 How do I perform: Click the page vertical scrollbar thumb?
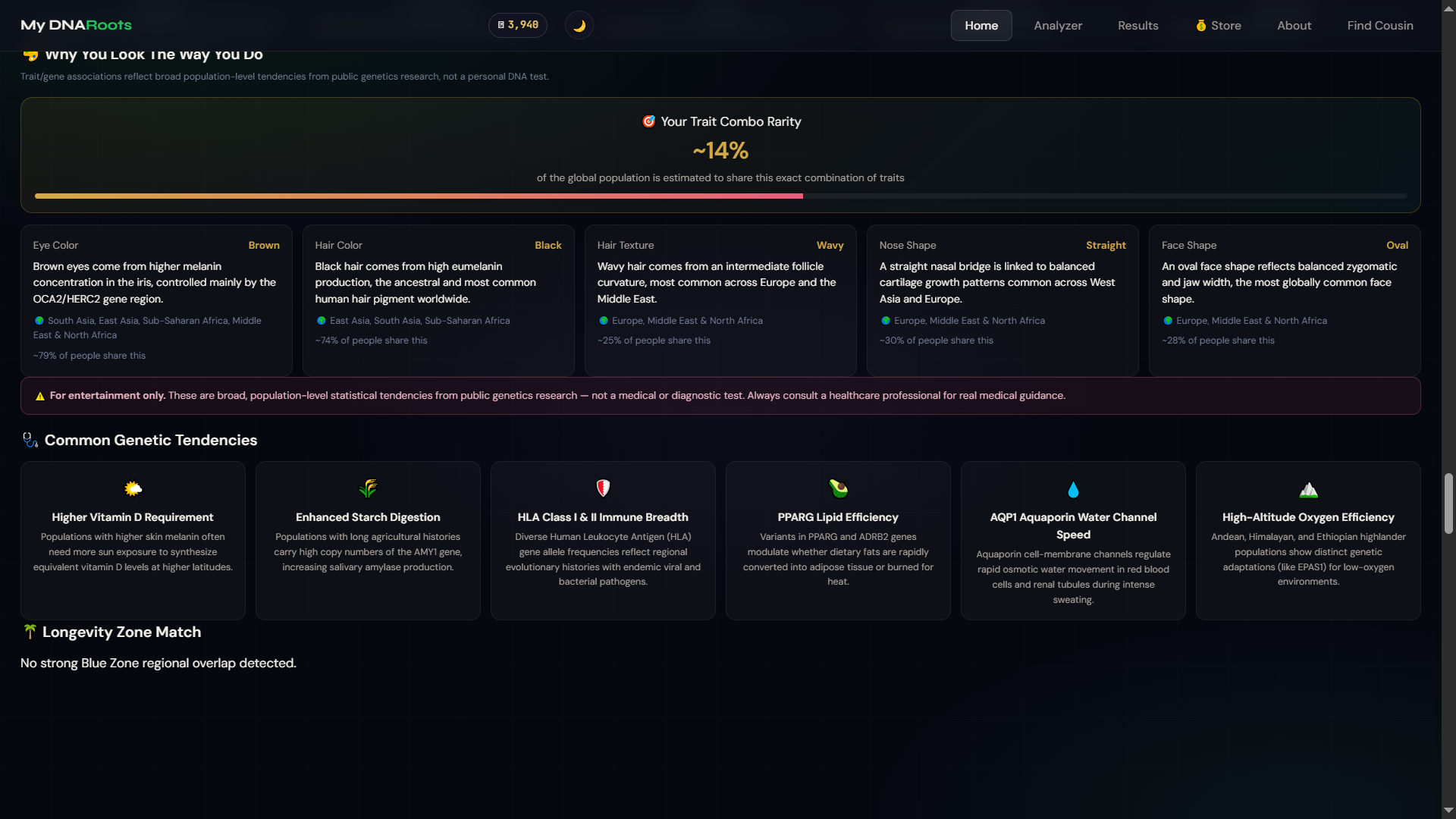1448,503
